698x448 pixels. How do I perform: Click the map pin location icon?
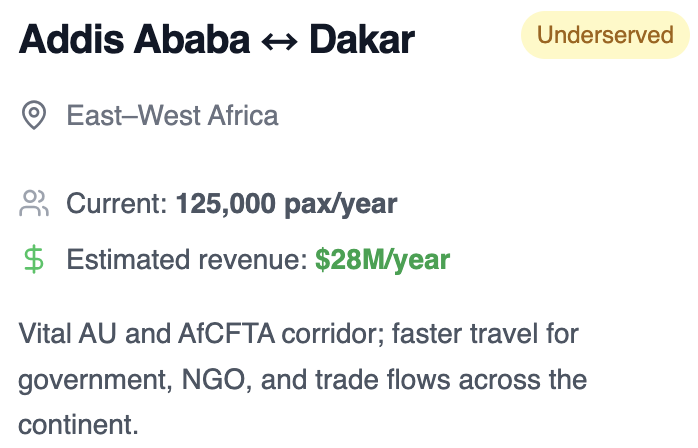click(34, 115)
